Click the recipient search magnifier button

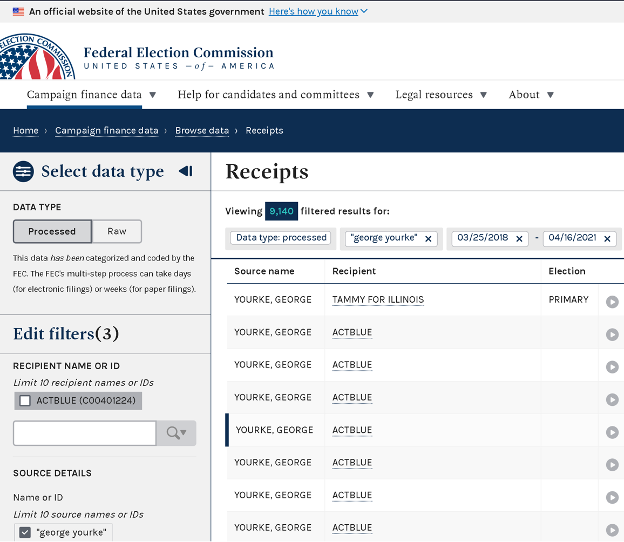click(x=176, y=433)
